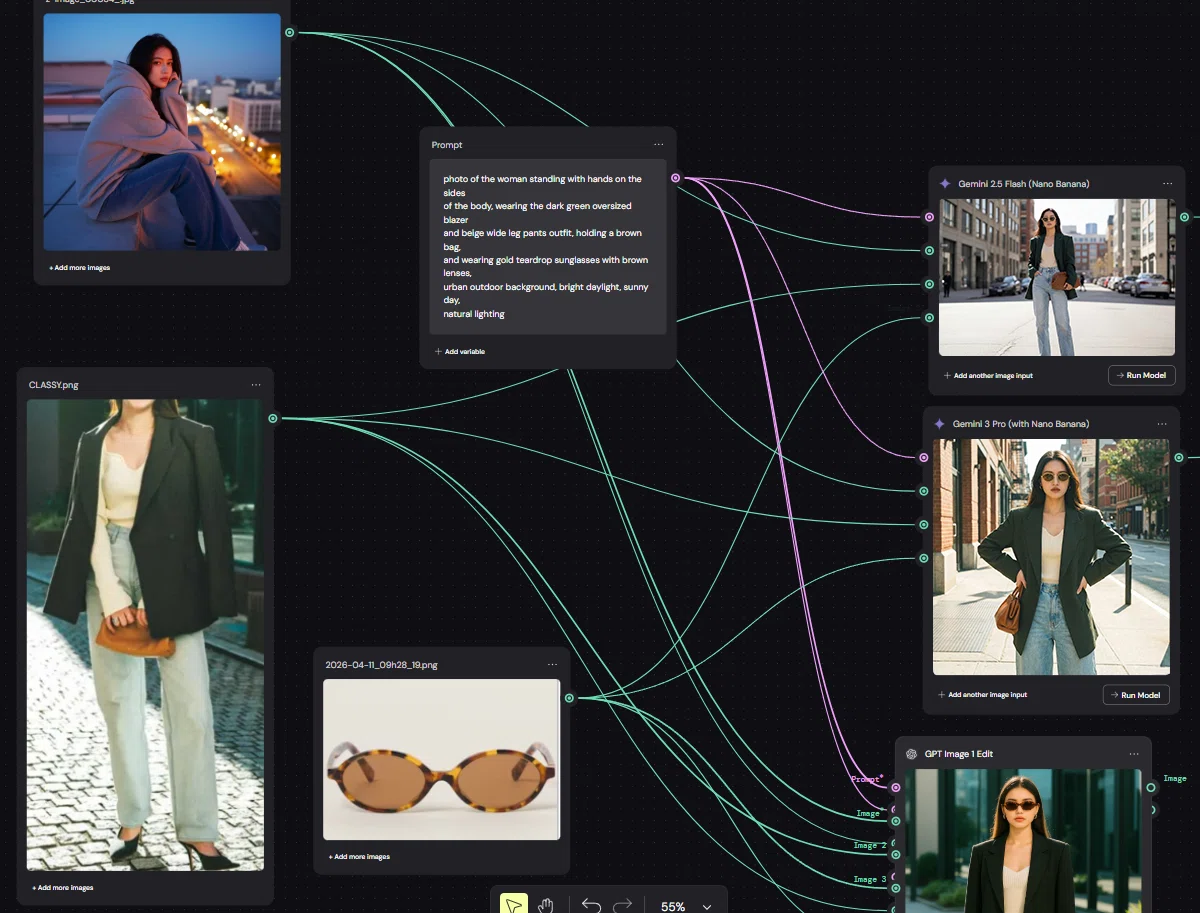The image size is (1200, 913).
Task: Select GPT Image 1 Edit result image
Action: click(1023, 841)
